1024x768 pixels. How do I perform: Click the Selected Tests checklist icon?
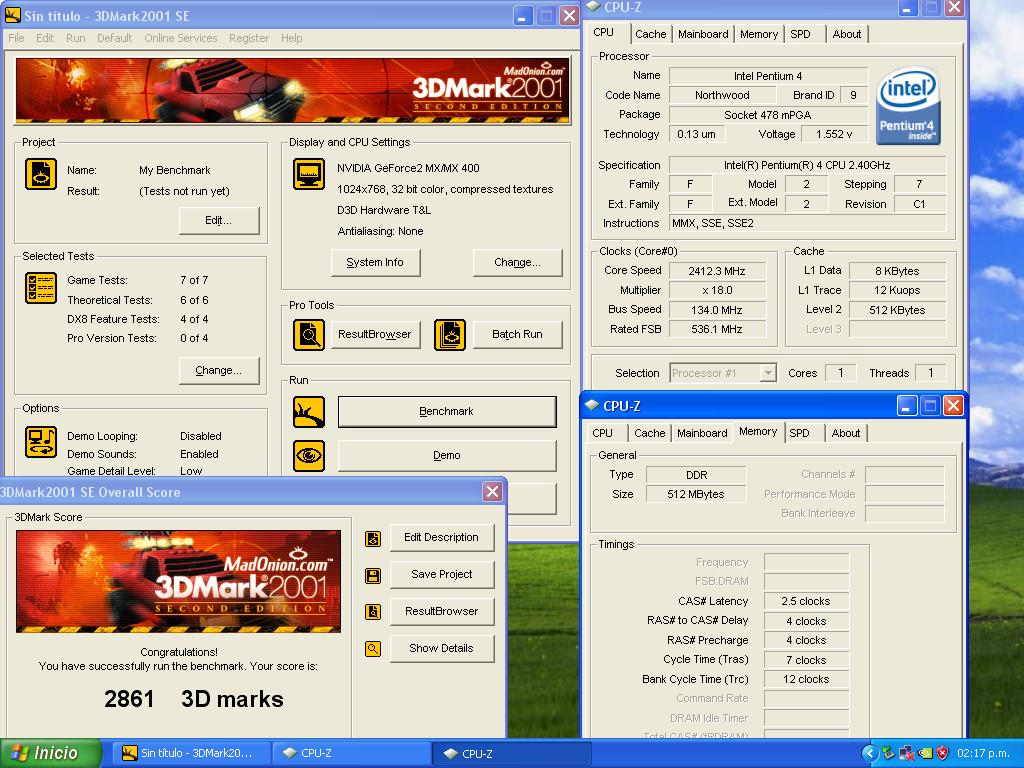pyautogui.click(x=40, y=288)
